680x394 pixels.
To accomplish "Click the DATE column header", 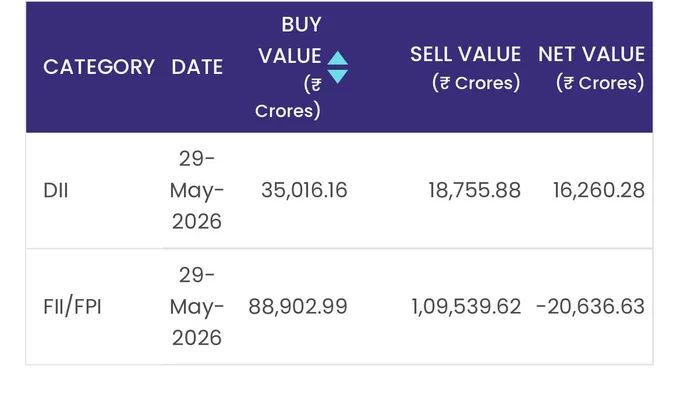I will click(197, 67).
